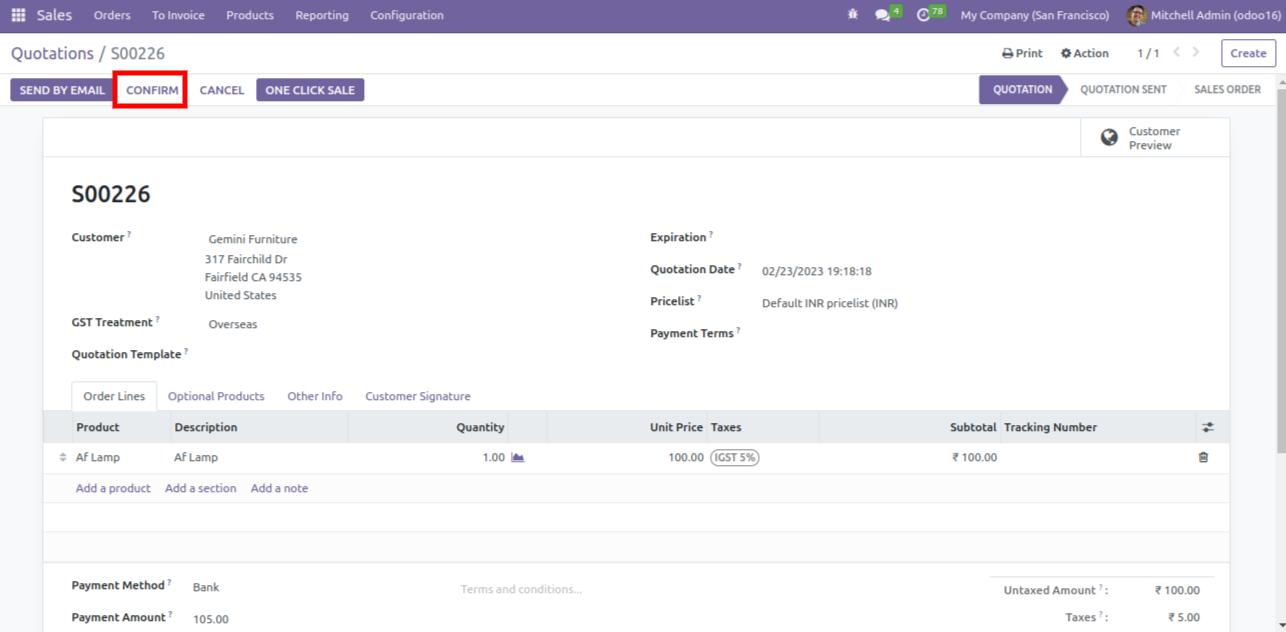Click Add a product link
The height and width of the screenshot is (632, 1286).
coord(113,488)
